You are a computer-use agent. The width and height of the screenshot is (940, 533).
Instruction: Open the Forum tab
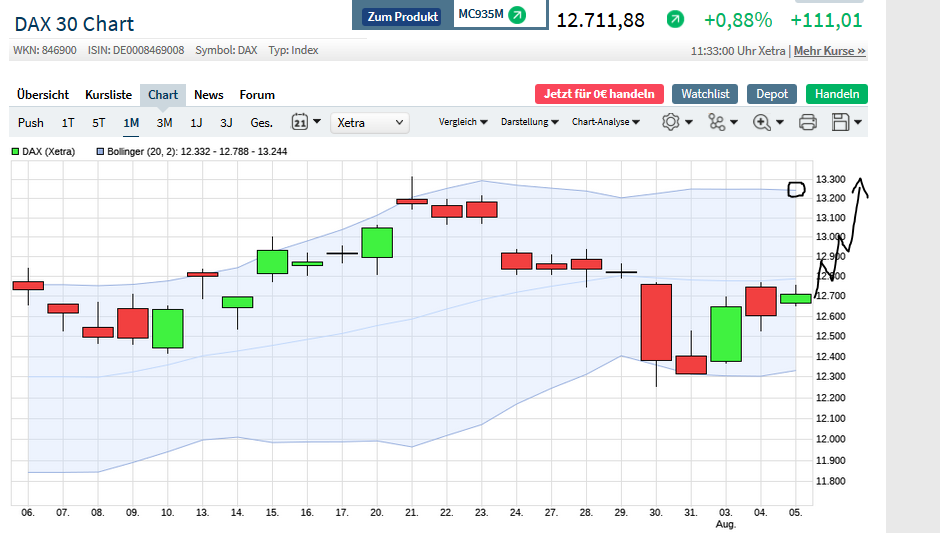(x=257, y=95)
